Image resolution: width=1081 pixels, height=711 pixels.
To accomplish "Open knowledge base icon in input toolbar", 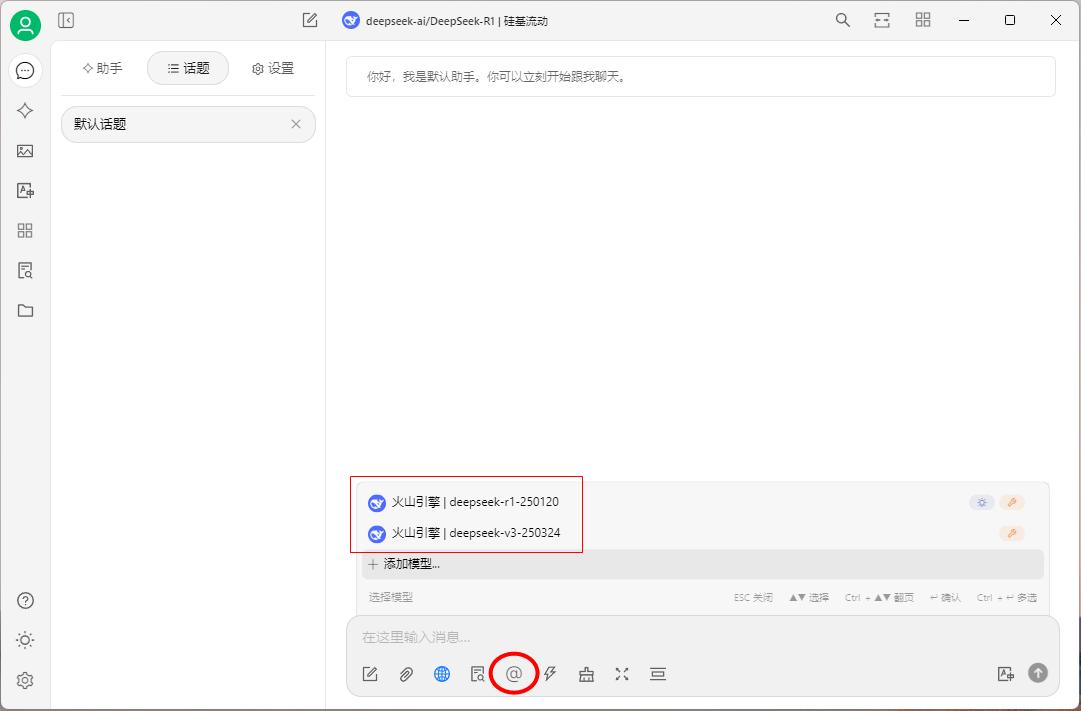I will pos(478,674).
